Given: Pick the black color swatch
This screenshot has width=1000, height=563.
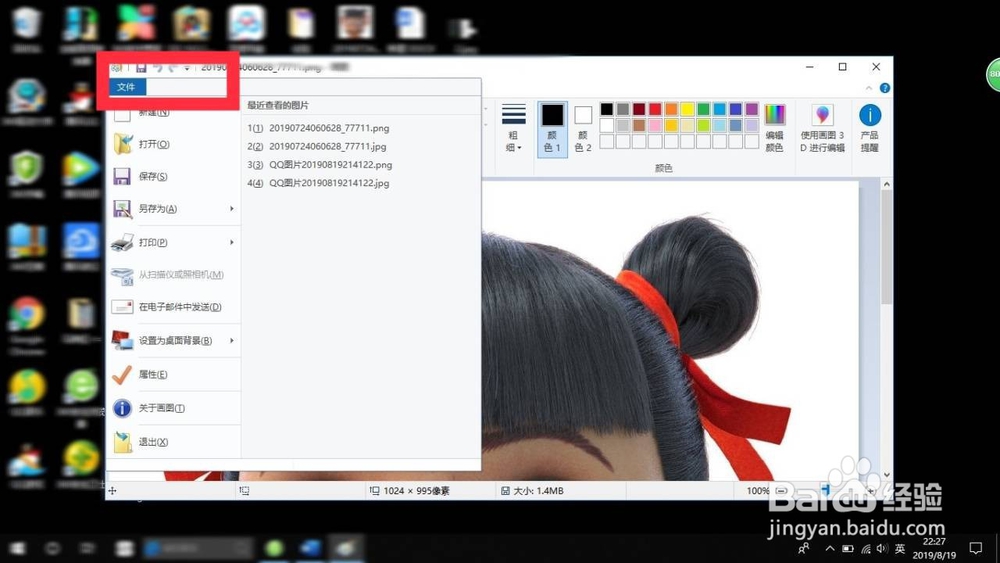Looking at the screenshot, I should coord(607,109).
